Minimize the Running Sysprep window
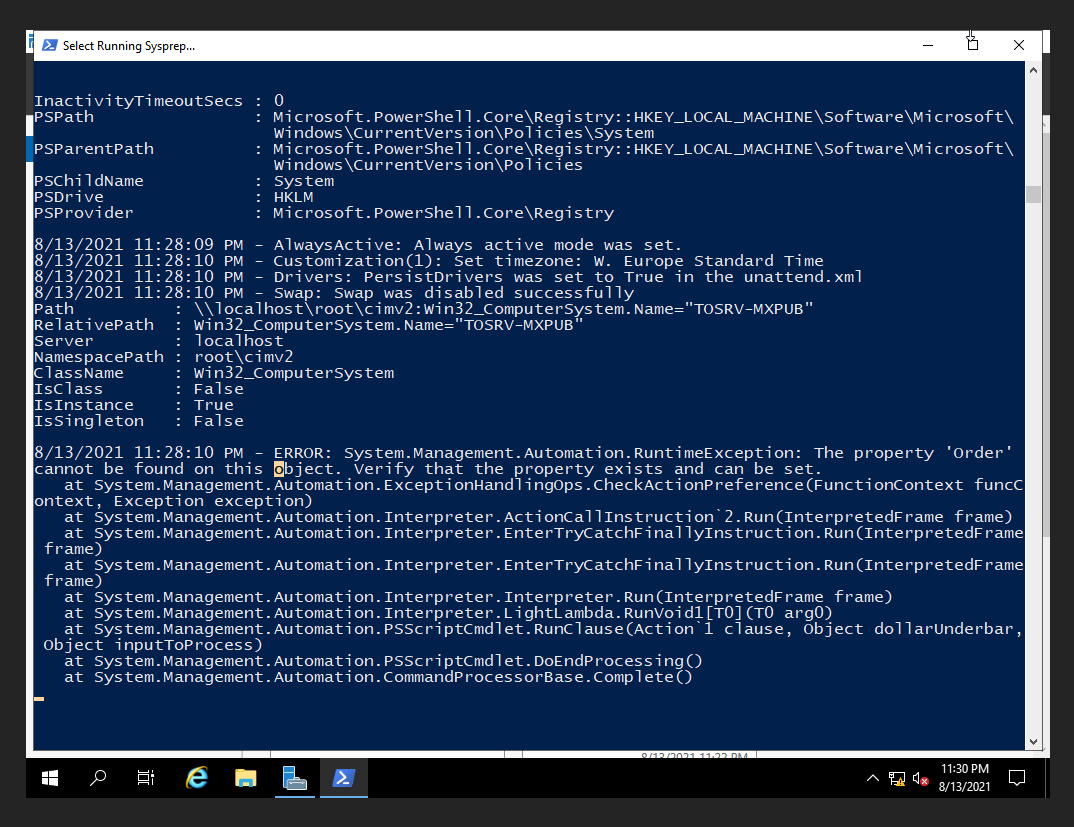1074x827 pixels. [x=926, y=45]
